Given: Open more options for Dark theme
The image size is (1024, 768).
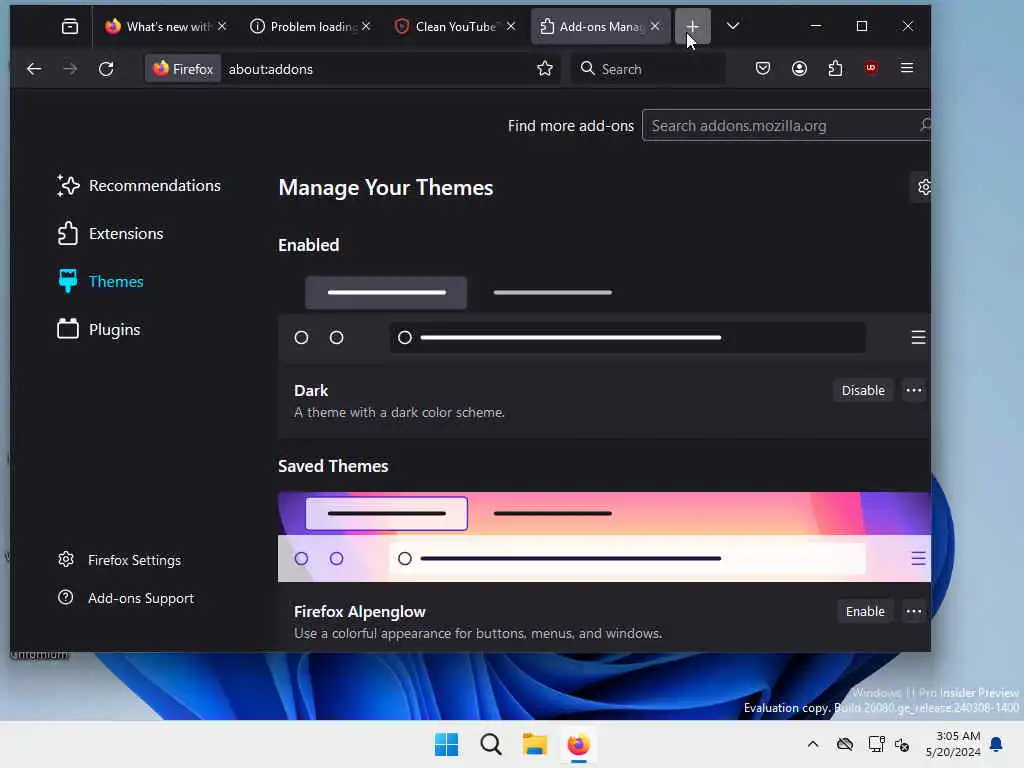Looking at the screenshot, I should (914, 391).
